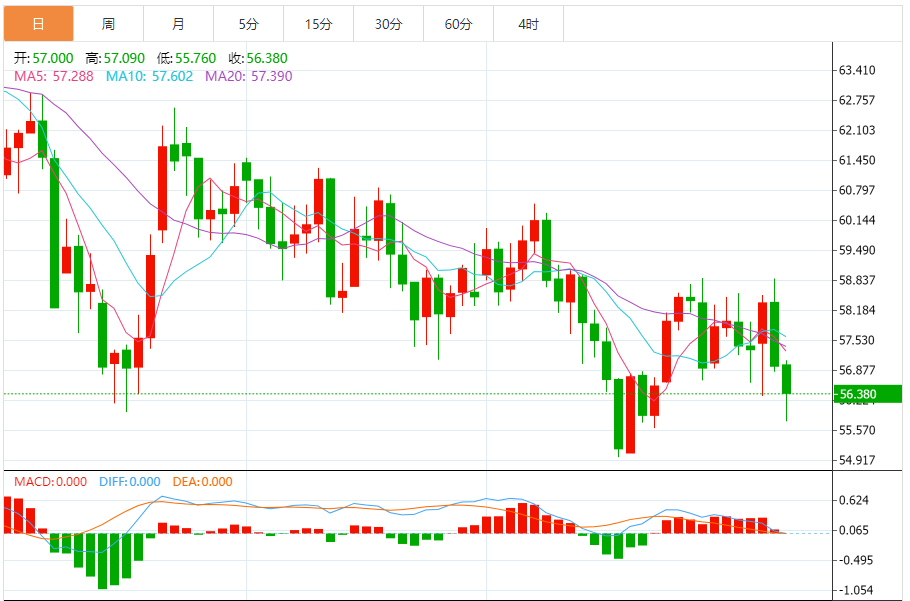Click the 0.624 MACD axis label
Screen dimensions: 910x601
pos(854,500)
